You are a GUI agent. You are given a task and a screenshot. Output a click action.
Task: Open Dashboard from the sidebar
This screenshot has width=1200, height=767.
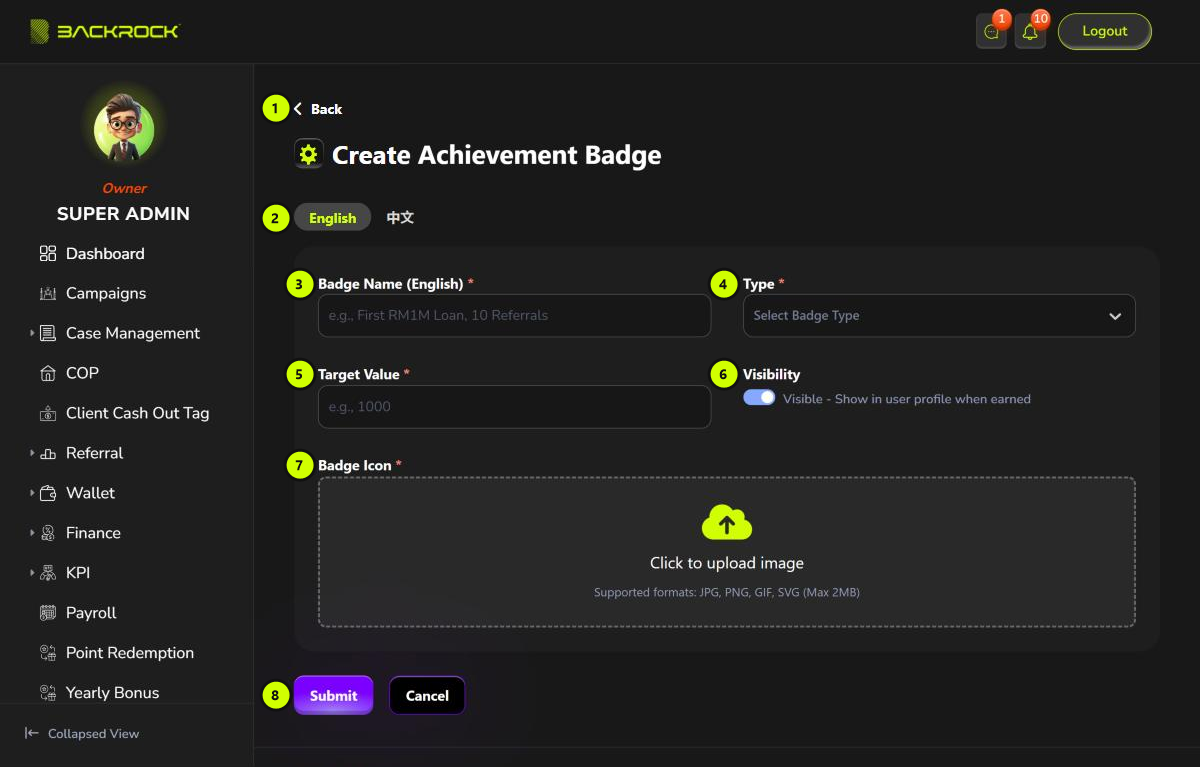tap(105, 254)
